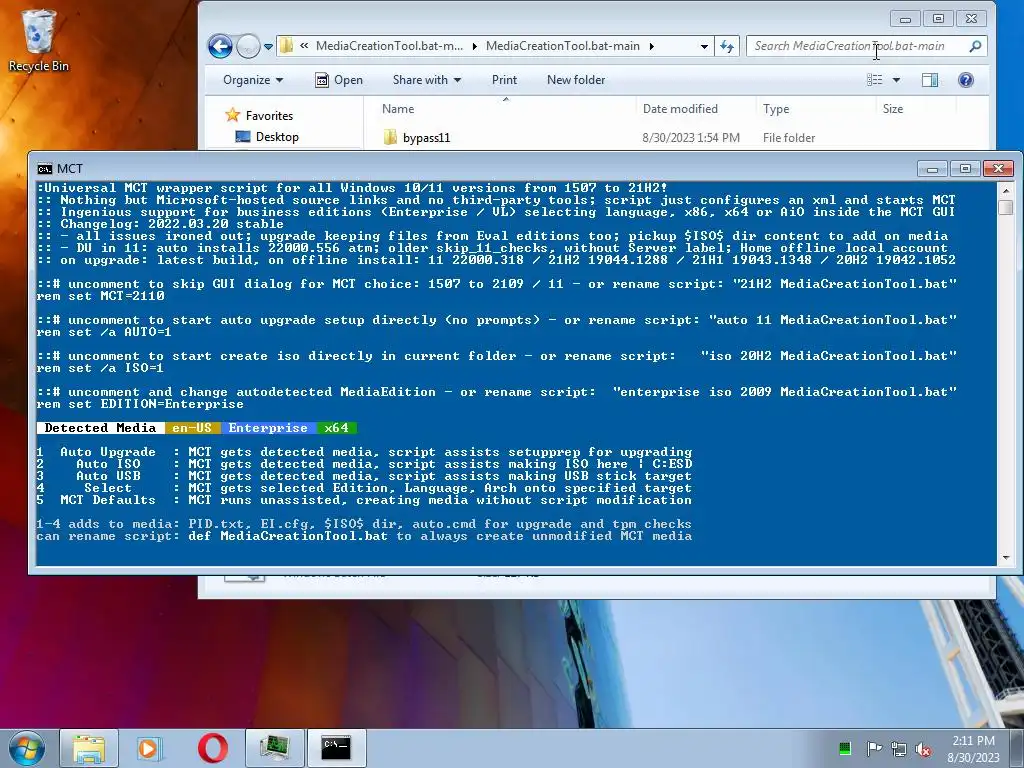Sort by the Name column header
The width and height of the screenshot is (1024, 768).
(398, 109)
